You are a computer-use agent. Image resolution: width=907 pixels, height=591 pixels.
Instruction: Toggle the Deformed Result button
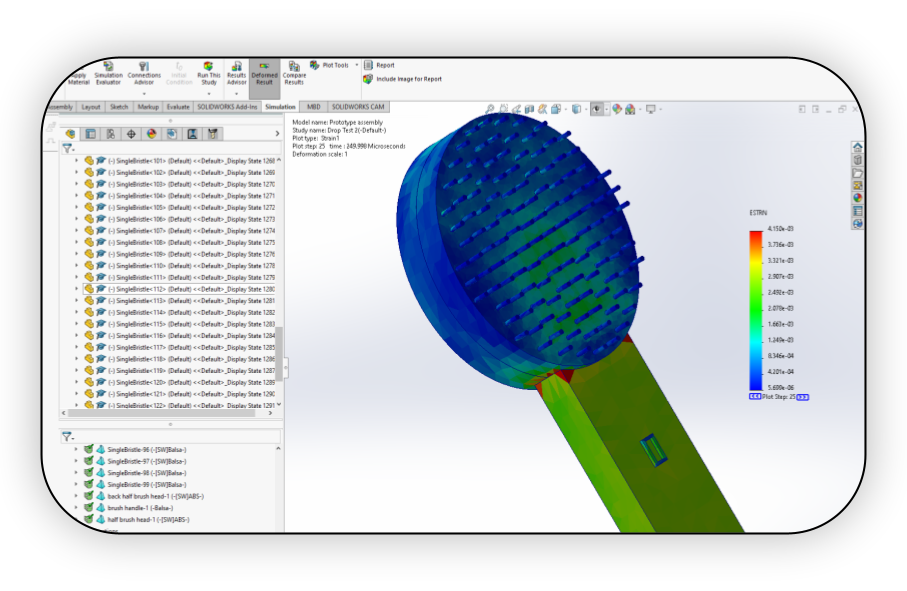click(x=264, y=74)
